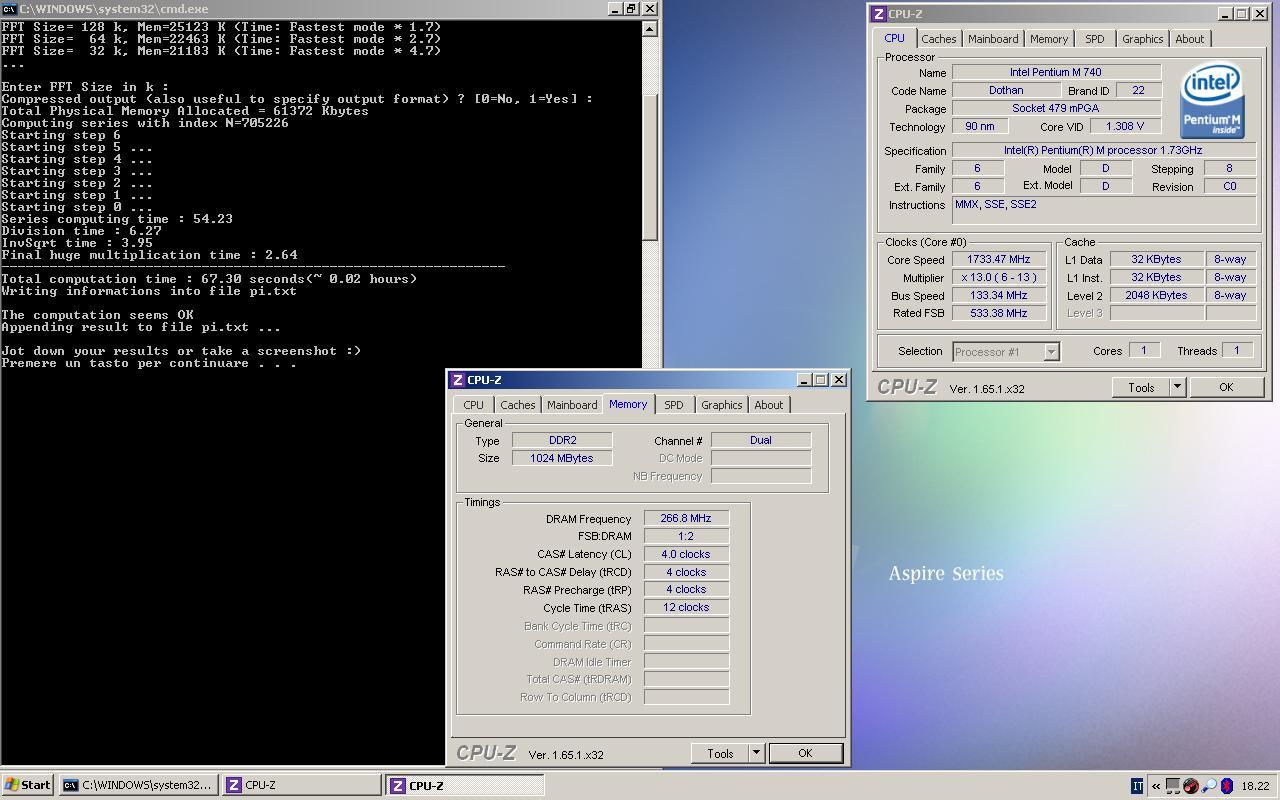Click the CAS# Latency value 4.0 clocks
This screenshot has width=1280, height=800.
686,554
